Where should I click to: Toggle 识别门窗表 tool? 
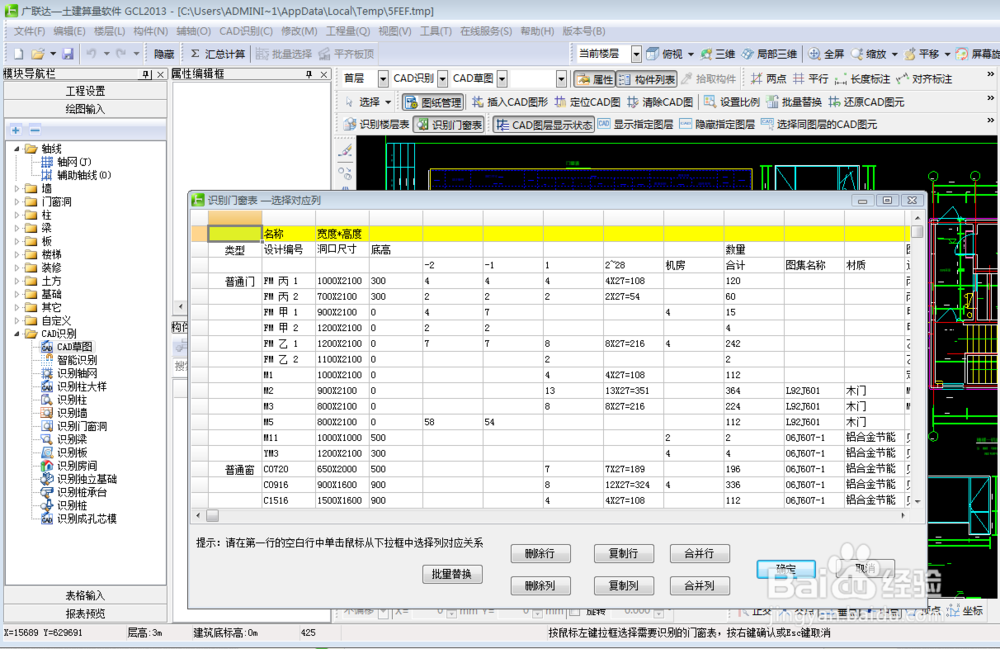449,124
